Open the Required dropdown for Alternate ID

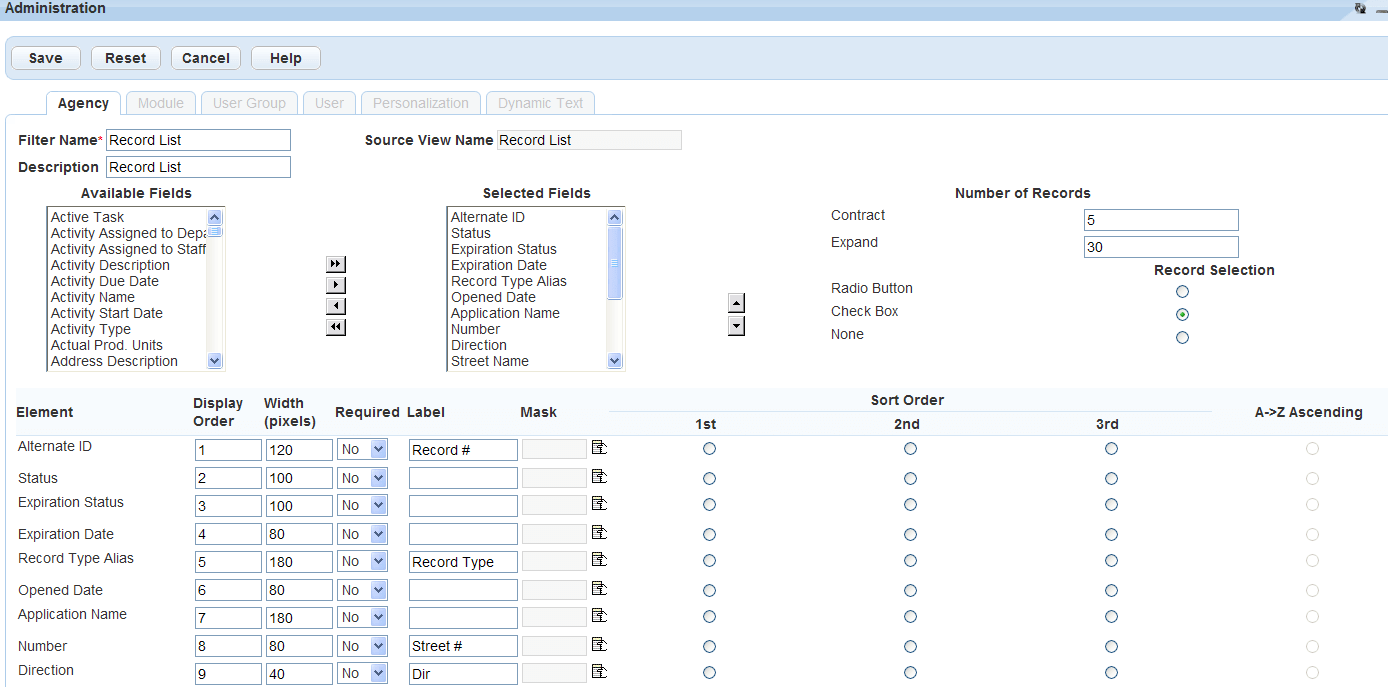coord(362,450)
